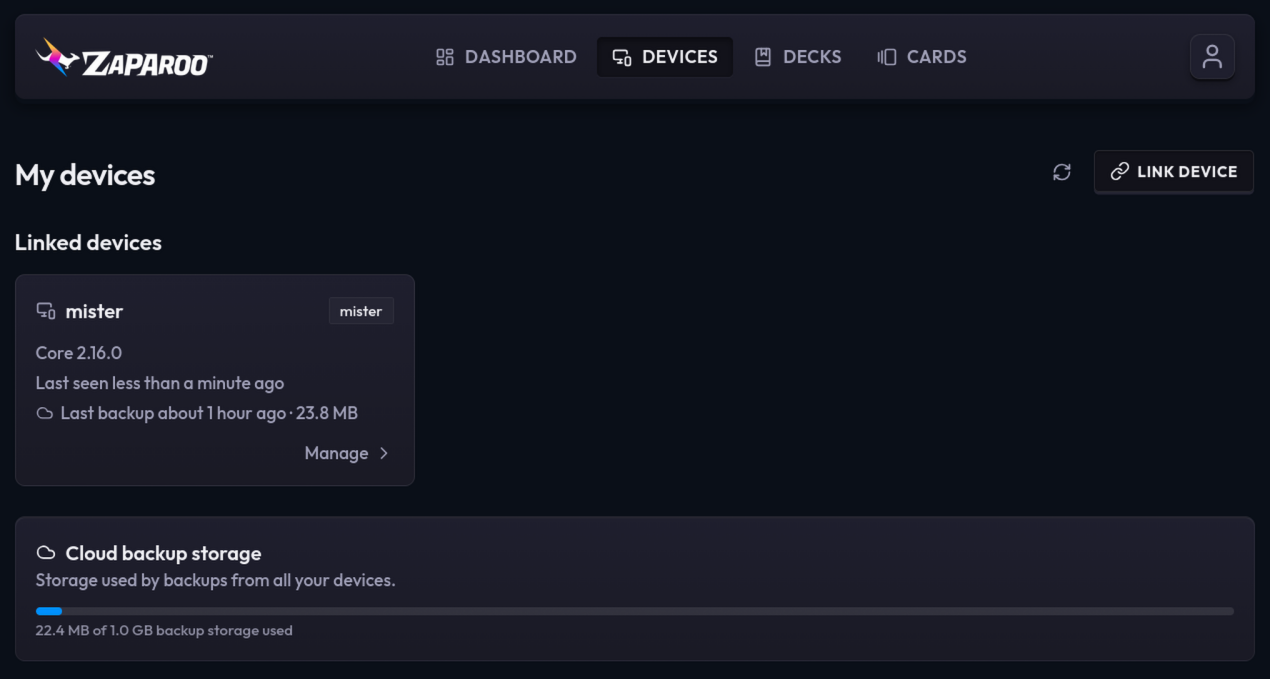Click the Cloud backup storage heading

click(x=163, y=553)
